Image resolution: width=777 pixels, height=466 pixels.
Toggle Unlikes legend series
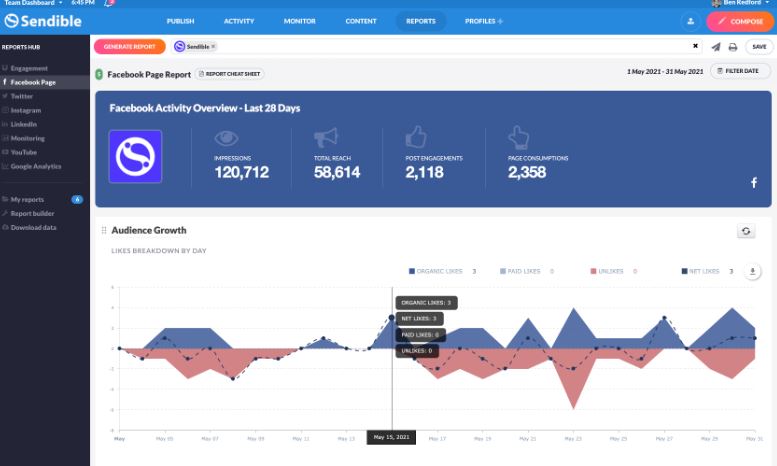click(607, 271)
